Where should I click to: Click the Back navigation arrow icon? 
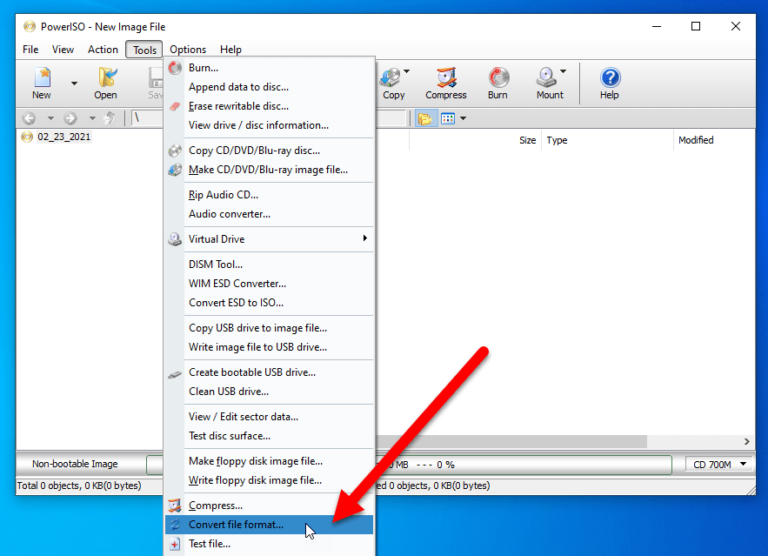tap(29, 118)
